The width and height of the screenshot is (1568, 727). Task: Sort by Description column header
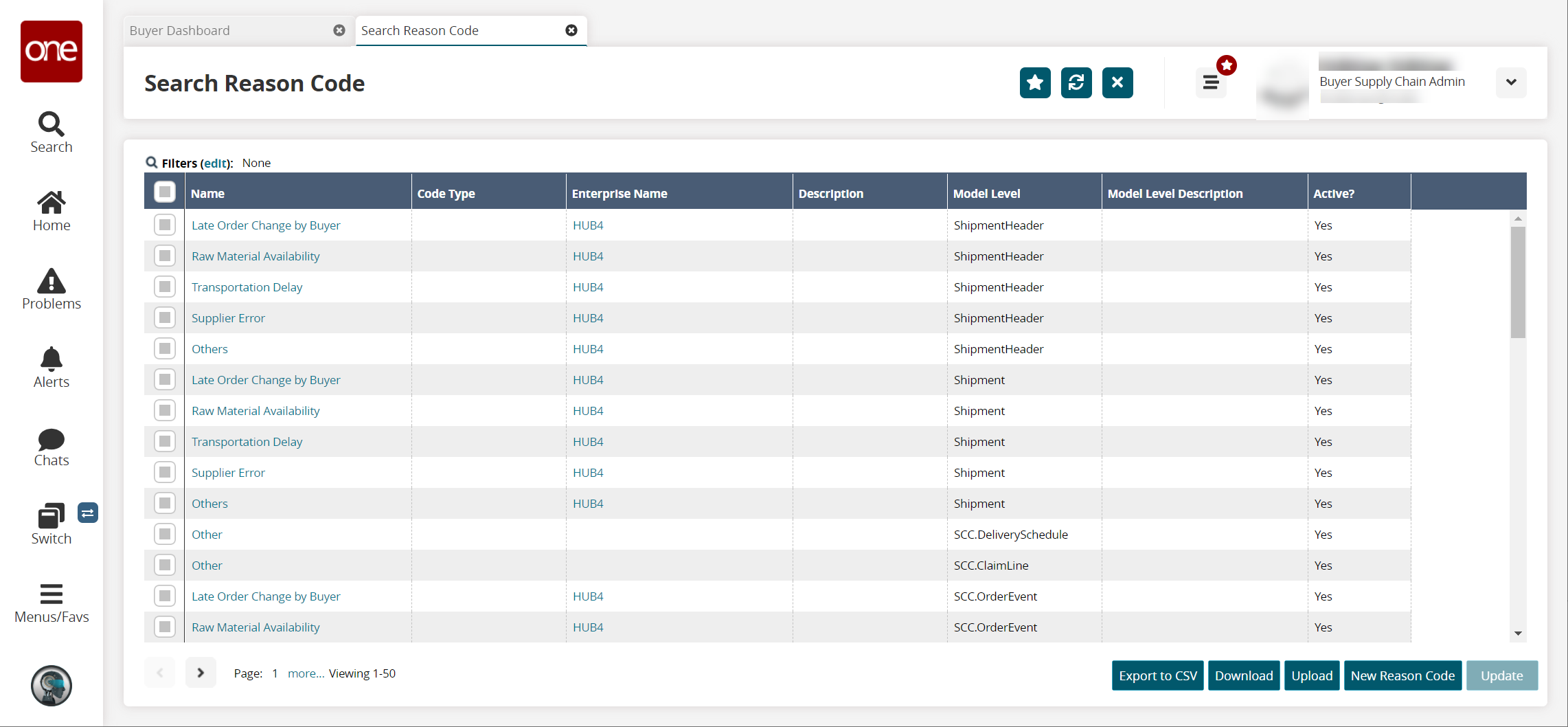coord(870,193)
